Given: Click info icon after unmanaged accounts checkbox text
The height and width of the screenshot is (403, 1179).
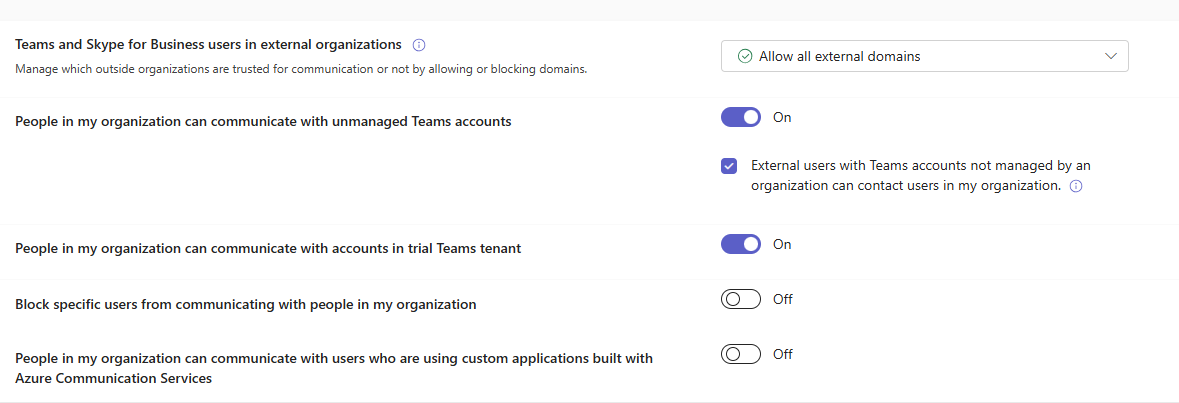Looking at the screenshot, I should [x=1076, y=186].
